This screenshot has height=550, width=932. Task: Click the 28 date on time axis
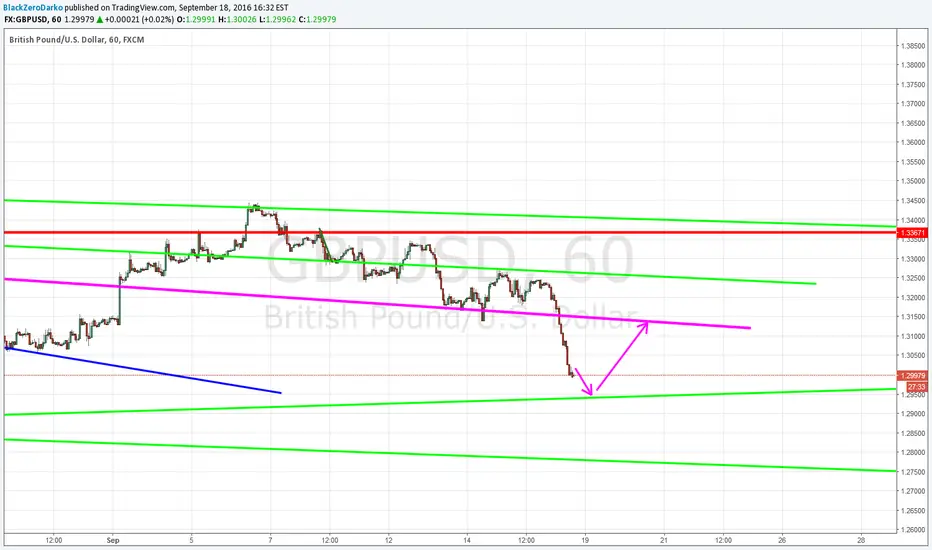(861, 540)
